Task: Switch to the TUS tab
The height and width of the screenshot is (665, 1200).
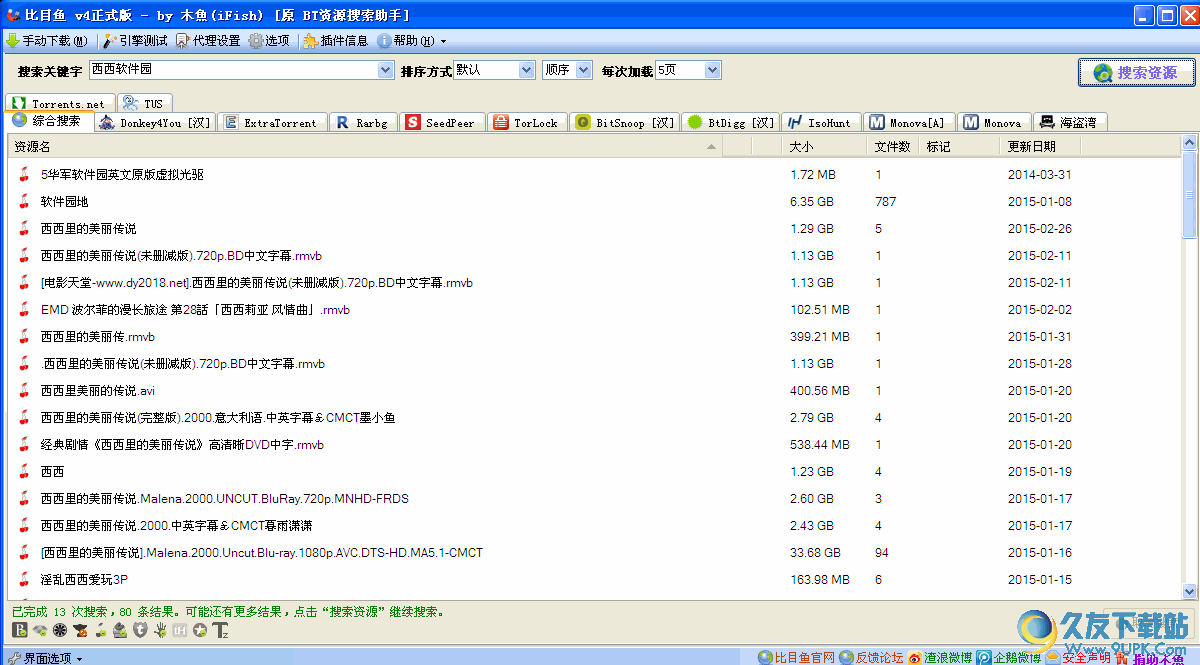Action: [x=145, y=103]
